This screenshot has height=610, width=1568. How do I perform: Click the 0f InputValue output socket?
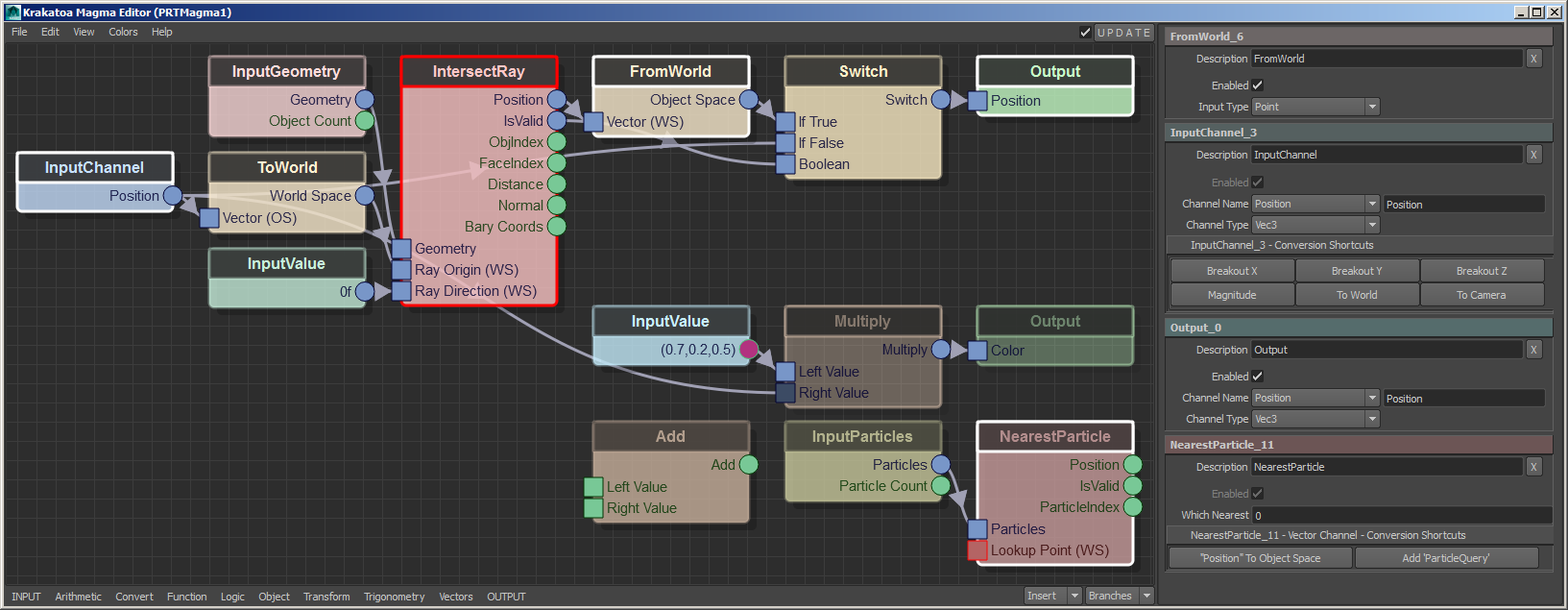tap(365, 292)
